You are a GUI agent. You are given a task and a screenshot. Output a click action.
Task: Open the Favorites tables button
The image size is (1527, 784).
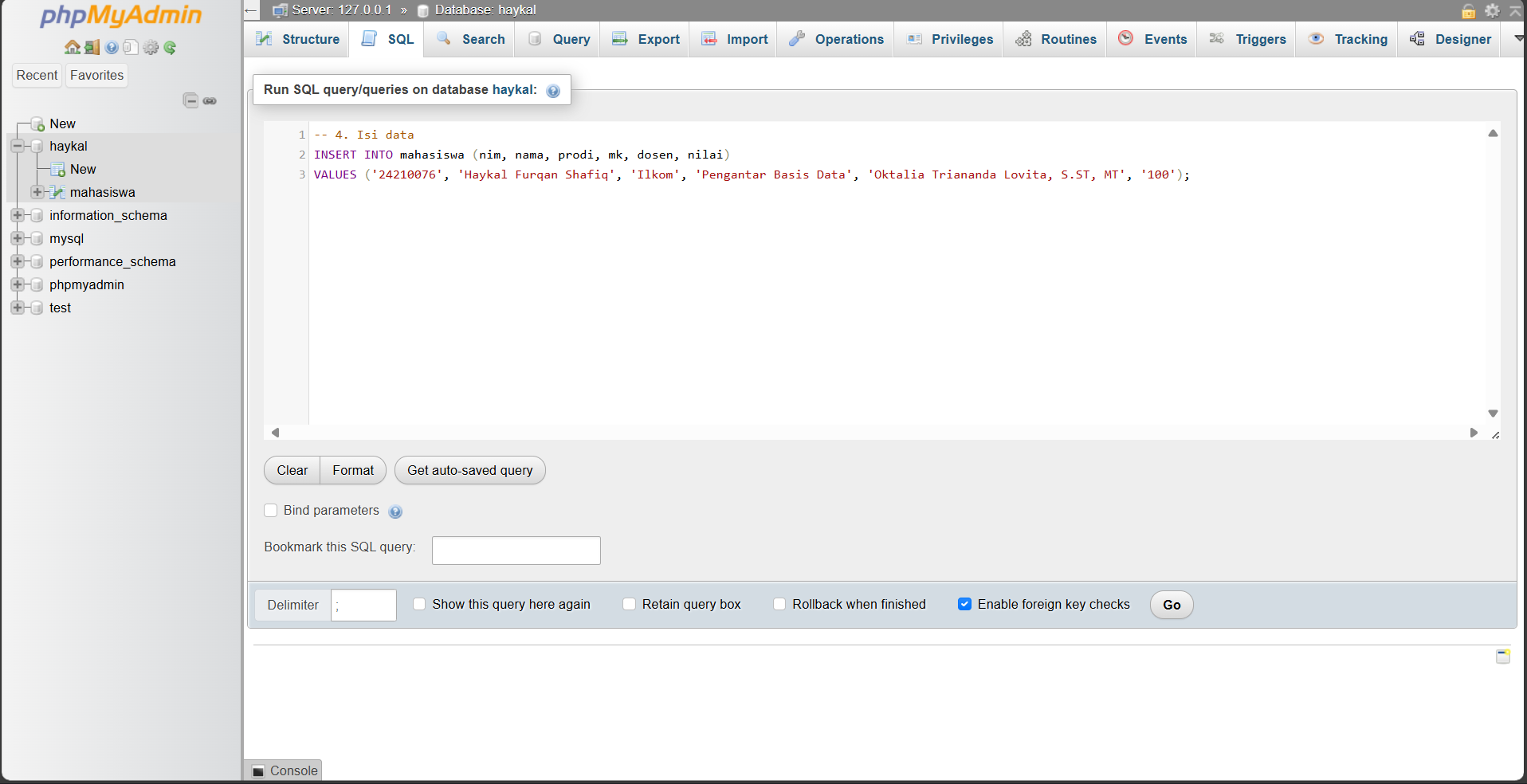pyautogui.click(x=96, y=76)
